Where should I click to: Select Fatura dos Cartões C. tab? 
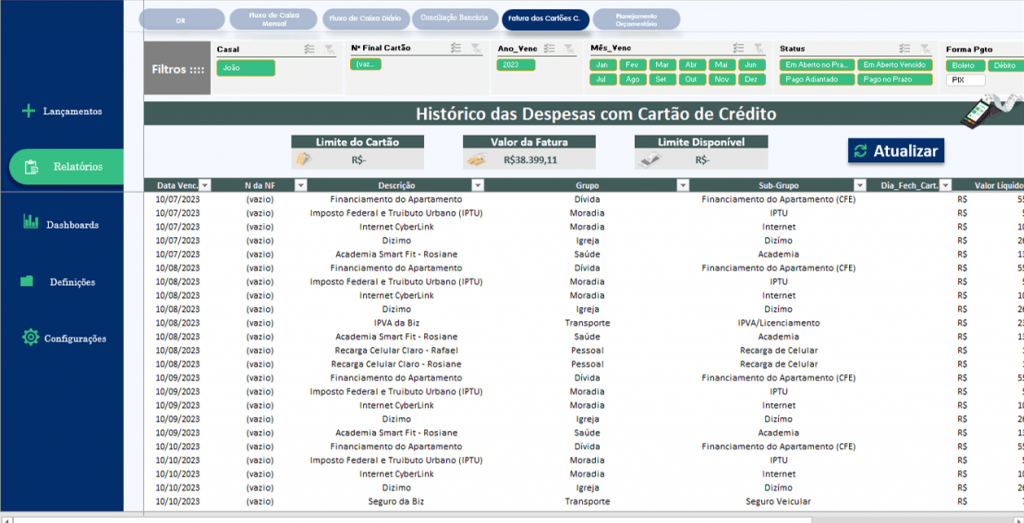(545, 19)
